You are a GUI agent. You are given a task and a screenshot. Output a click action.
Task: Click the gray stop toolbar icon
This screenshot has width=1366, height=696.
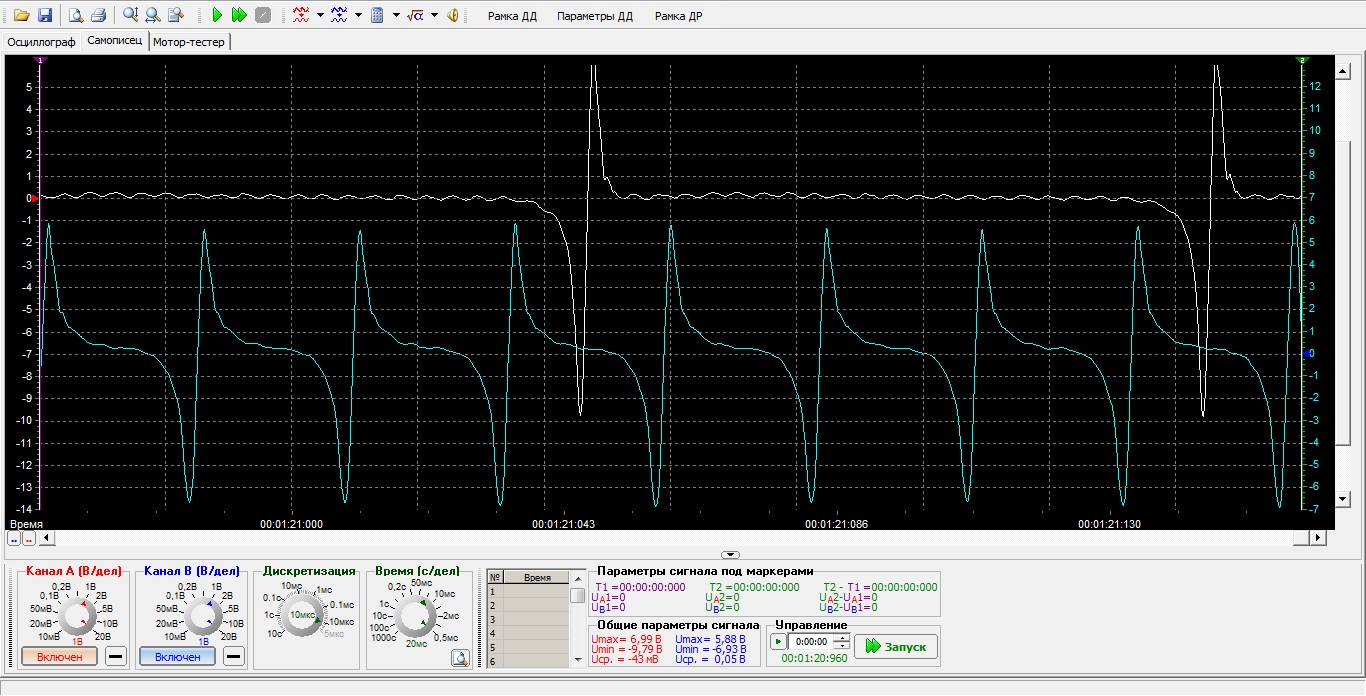point(262,15)
